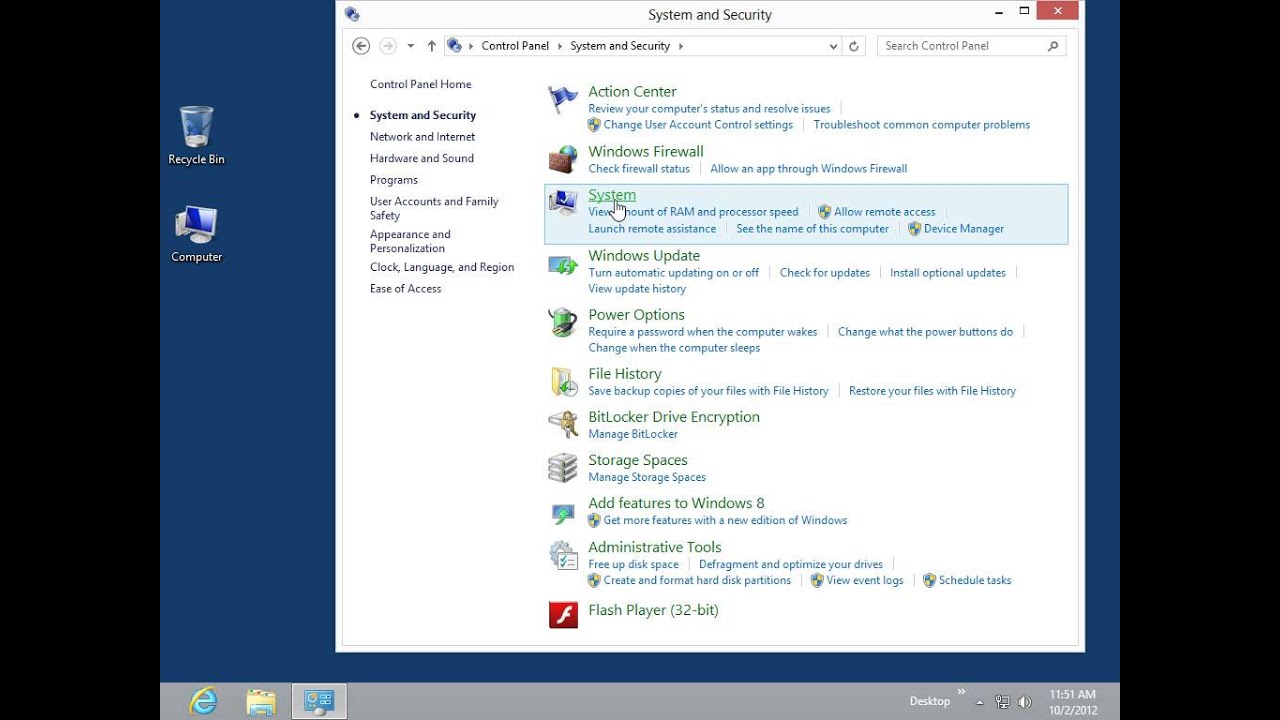Image resolution: width=1280 pixels, height=720 pixels.
Task: Select Network and Internet category
Action: 422,137
